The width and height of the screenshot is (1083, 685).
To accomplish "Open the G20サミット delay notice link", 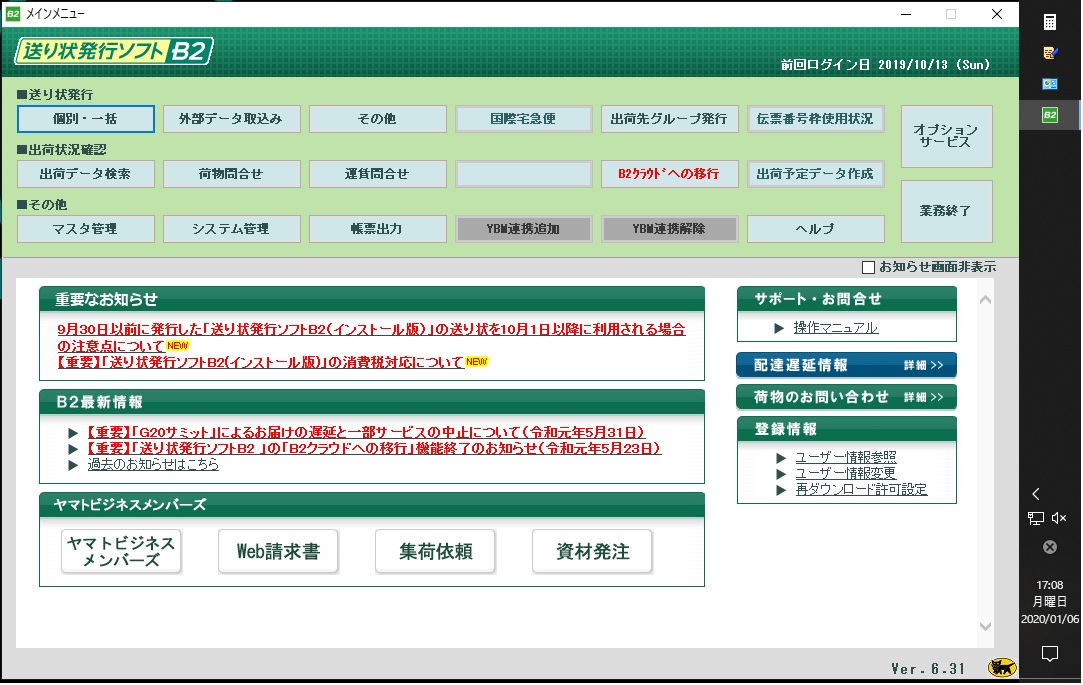I will point(367,432).
